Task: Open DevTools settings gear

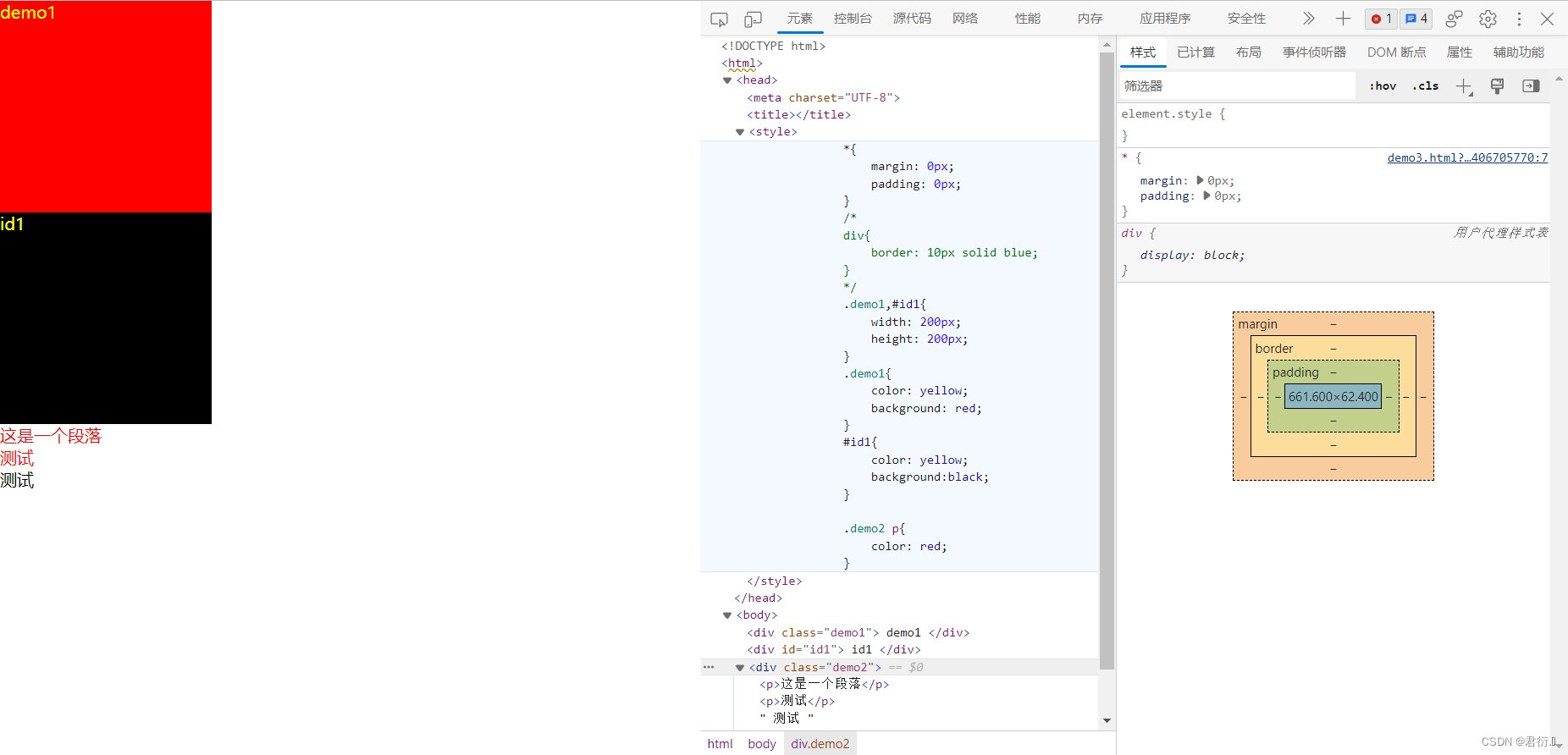Action: [x=1488, y=19]
